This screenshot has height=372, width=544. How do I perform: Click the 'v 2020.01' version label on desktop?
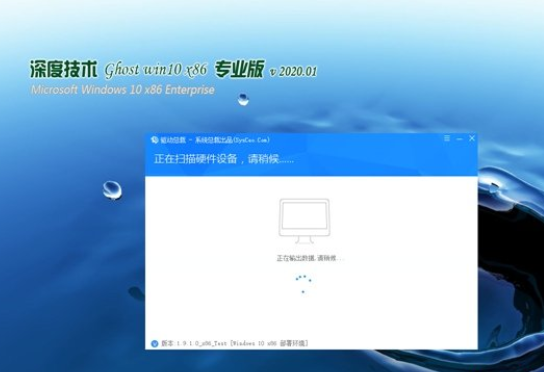pos(293,71)
